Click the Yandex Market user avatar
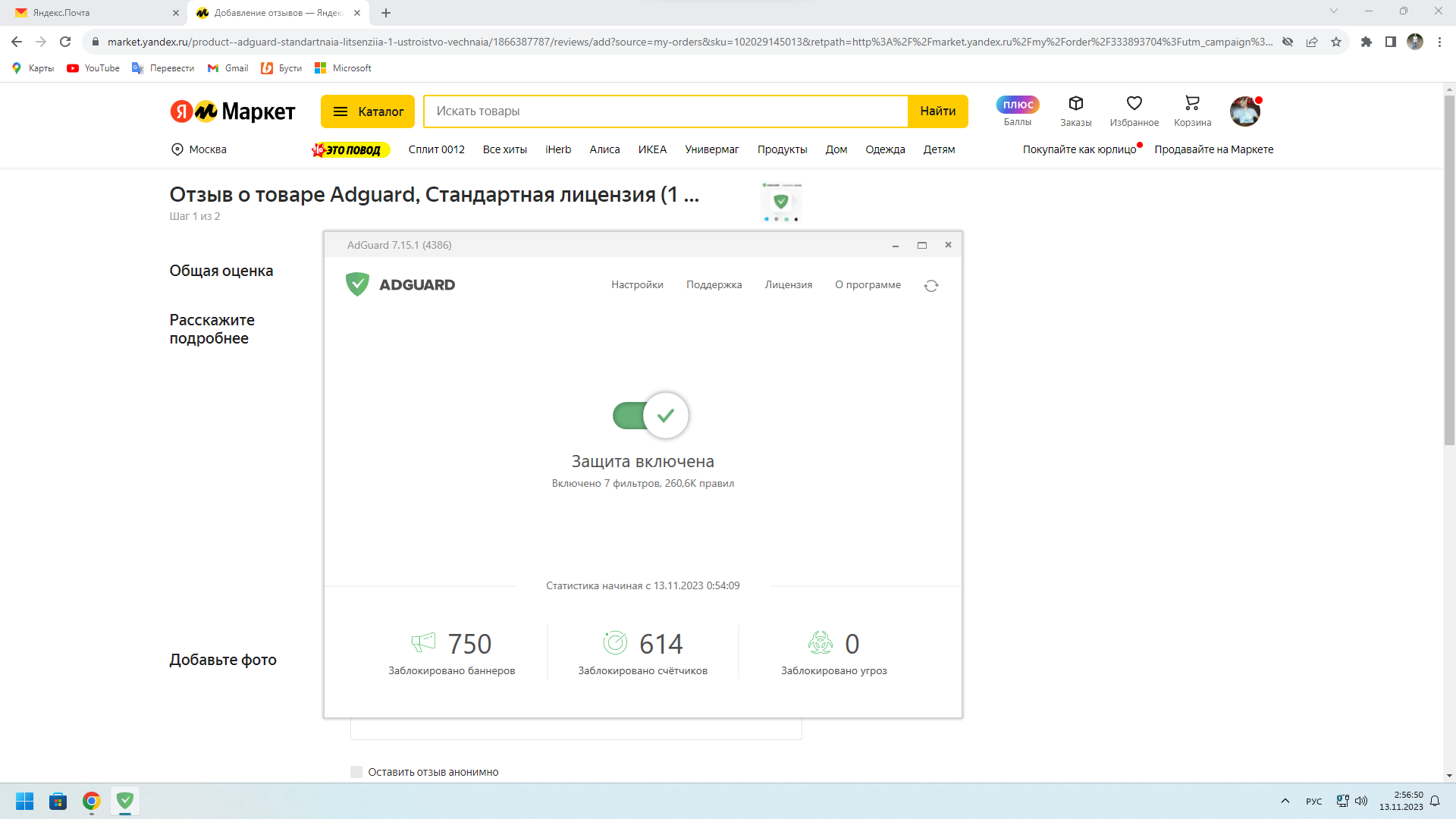This screenshot has width=1456, height=819. point(1244,111)
